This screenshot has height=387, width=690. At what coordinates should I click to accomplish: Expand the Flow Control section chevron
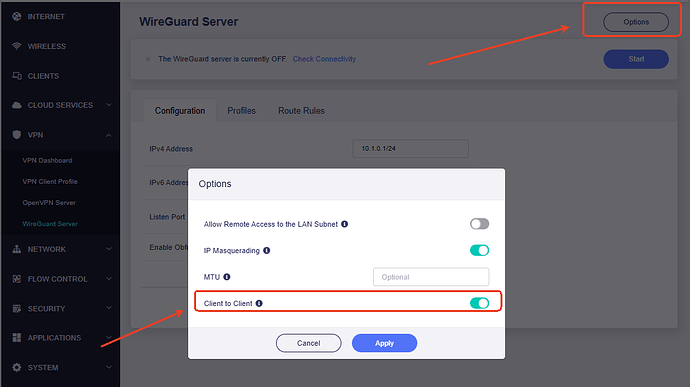(109, 278)
